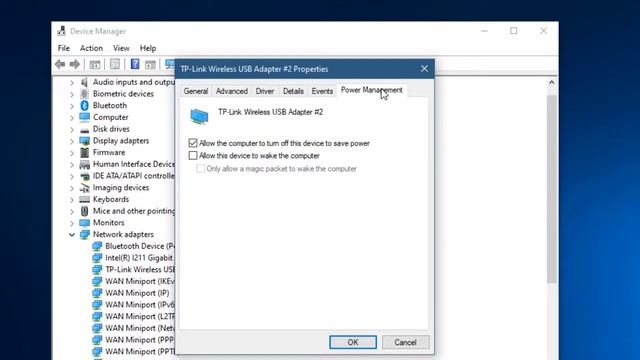Switch to the General tab
The height and width of the screenshot is (360, 640).
pyautogui.click(x=196, y=91)
